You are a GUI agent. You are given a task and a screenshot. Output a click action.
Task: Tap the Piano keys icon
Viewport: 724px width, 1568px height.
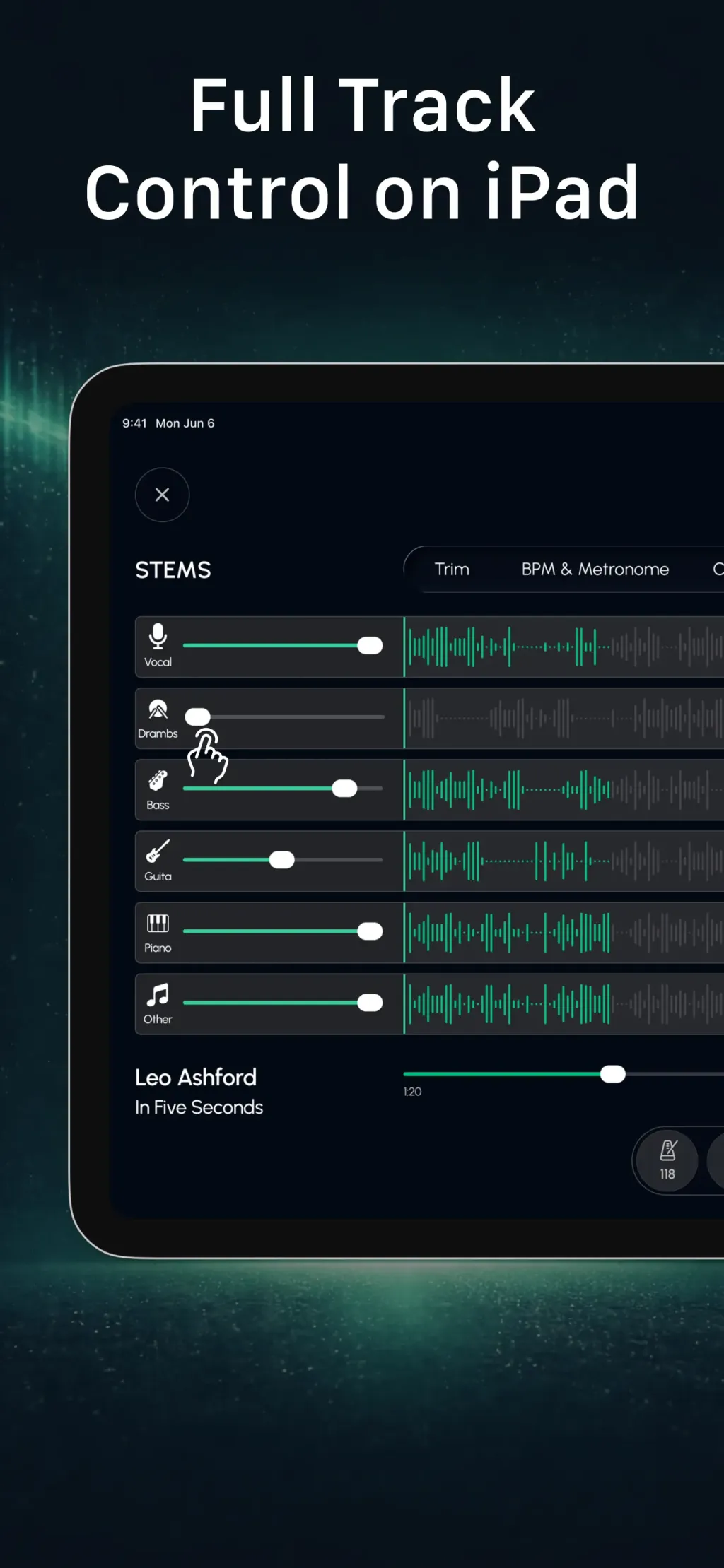[x=158, y=923]
